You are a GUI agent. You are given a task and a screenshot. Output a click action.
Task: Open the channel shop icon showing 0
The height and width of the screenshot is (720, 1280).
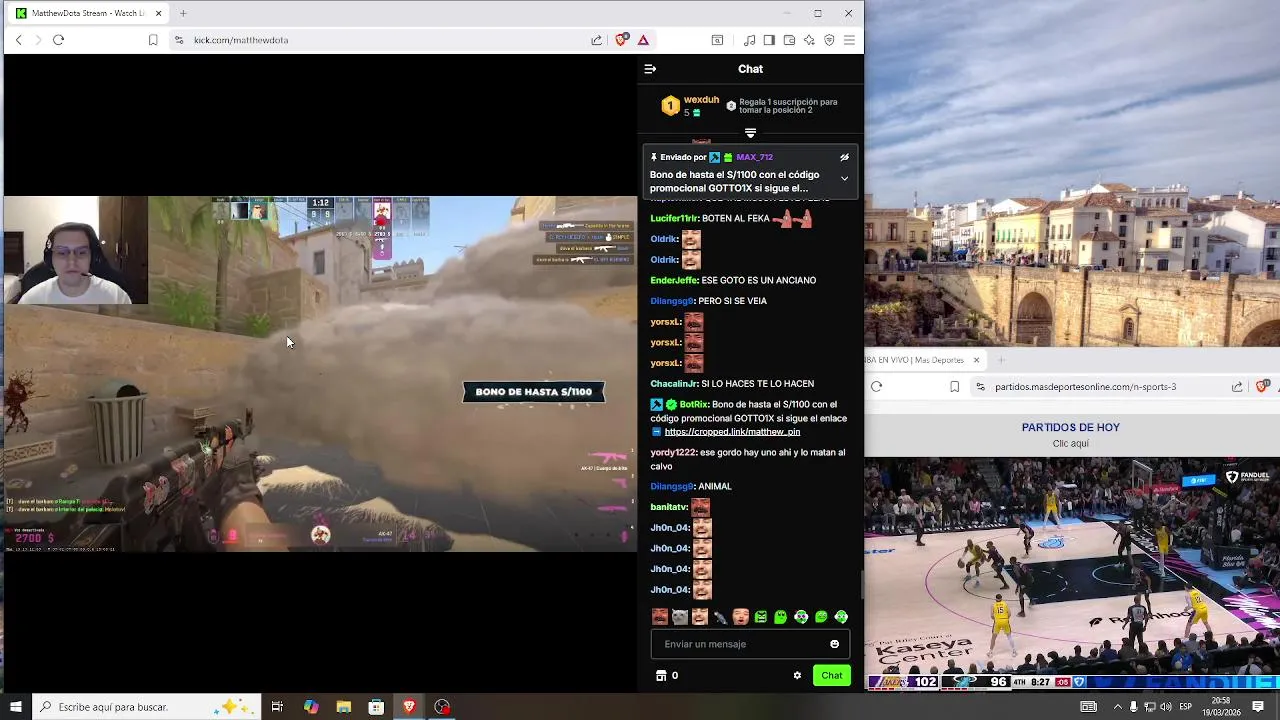coord(666,676)
